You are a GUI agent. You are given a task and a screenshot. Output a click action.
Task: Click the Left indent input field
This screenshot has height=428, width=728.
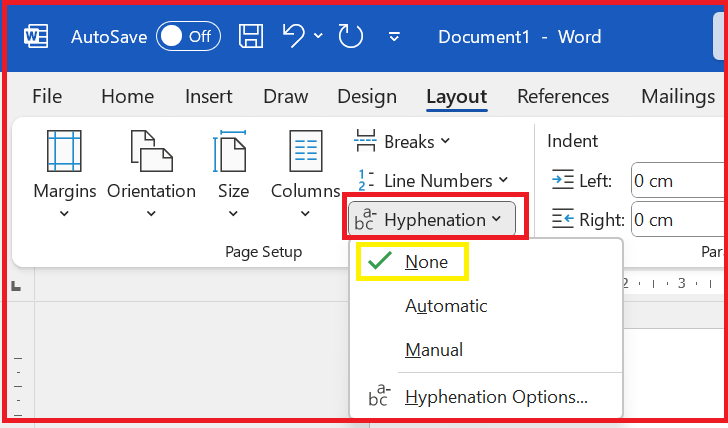coord(679,180)
